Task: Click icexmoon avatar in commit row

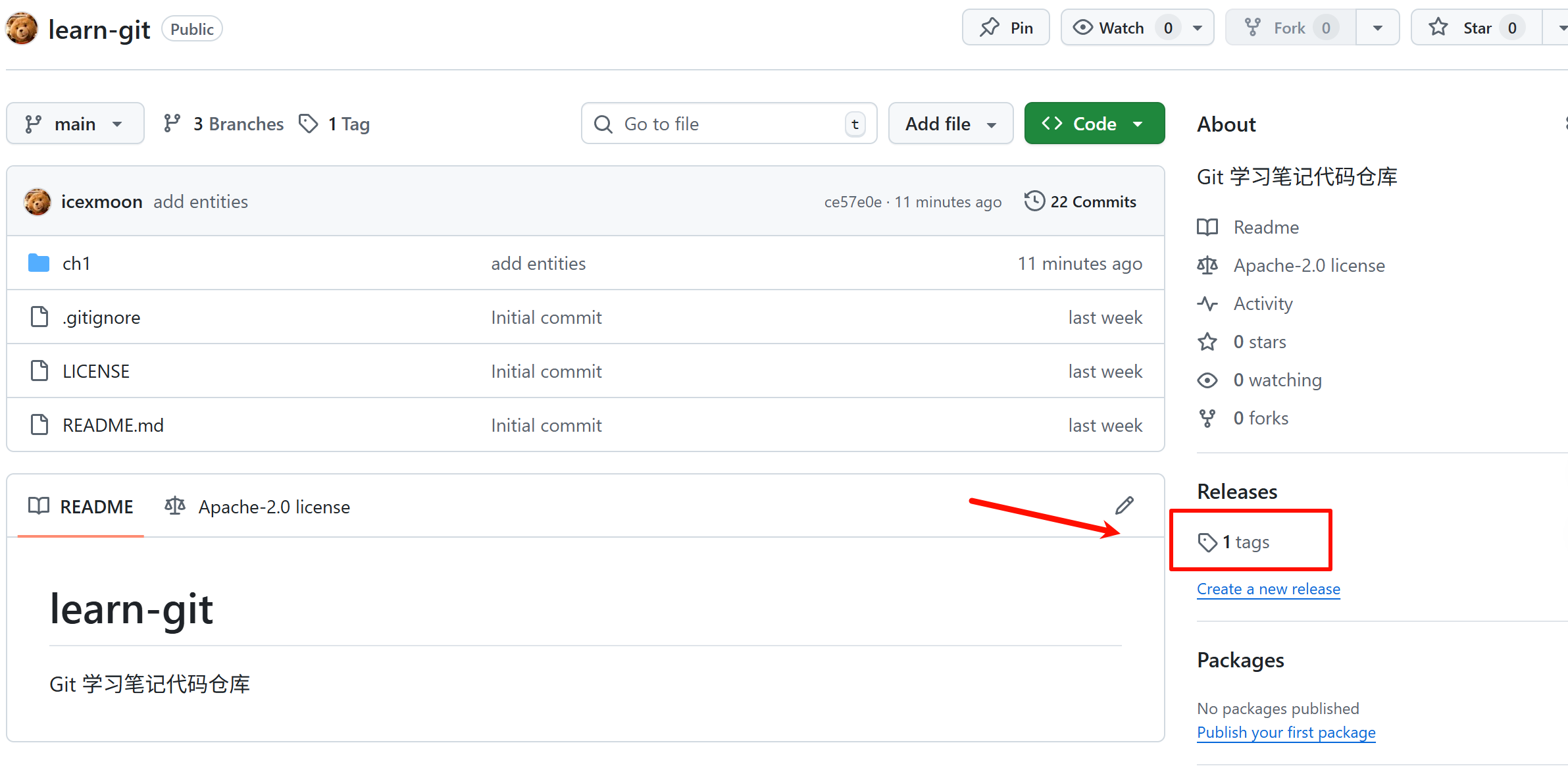Action: (x=38, y=201)
